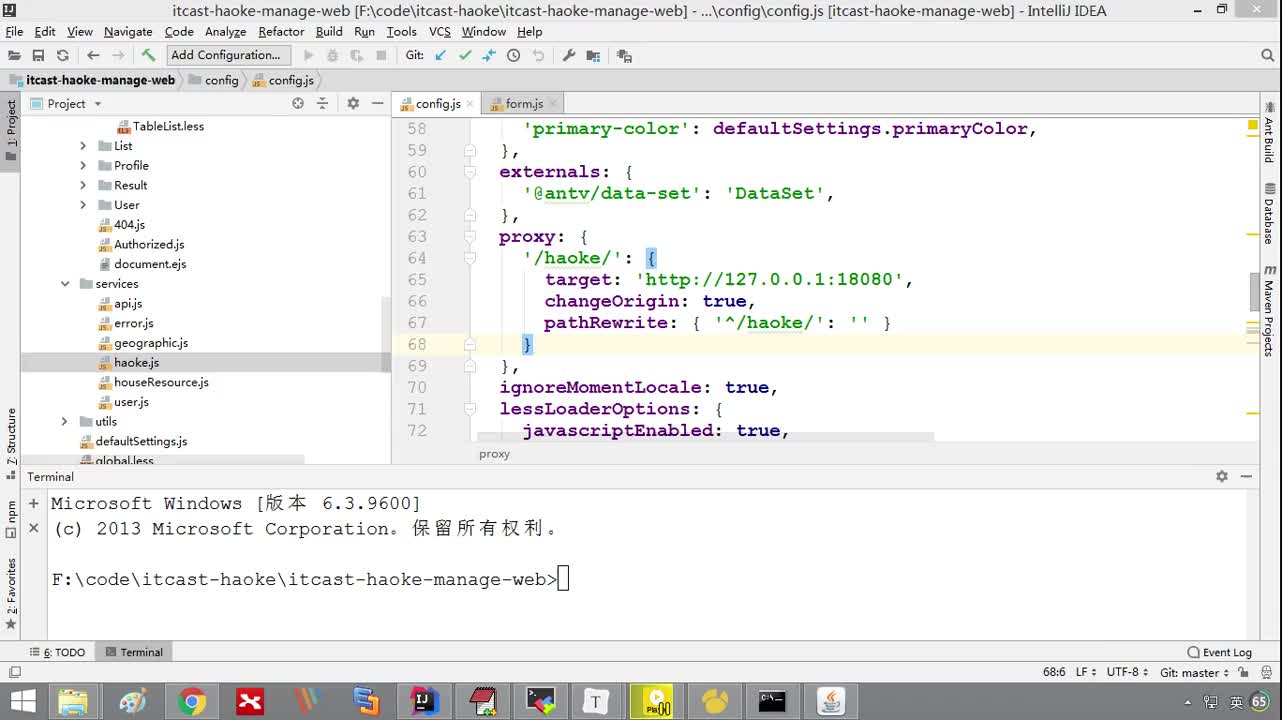The height and width of the screenshot is (720, 1282).
Task: Open the VCS menu
Action: click(x=440, y=32)
